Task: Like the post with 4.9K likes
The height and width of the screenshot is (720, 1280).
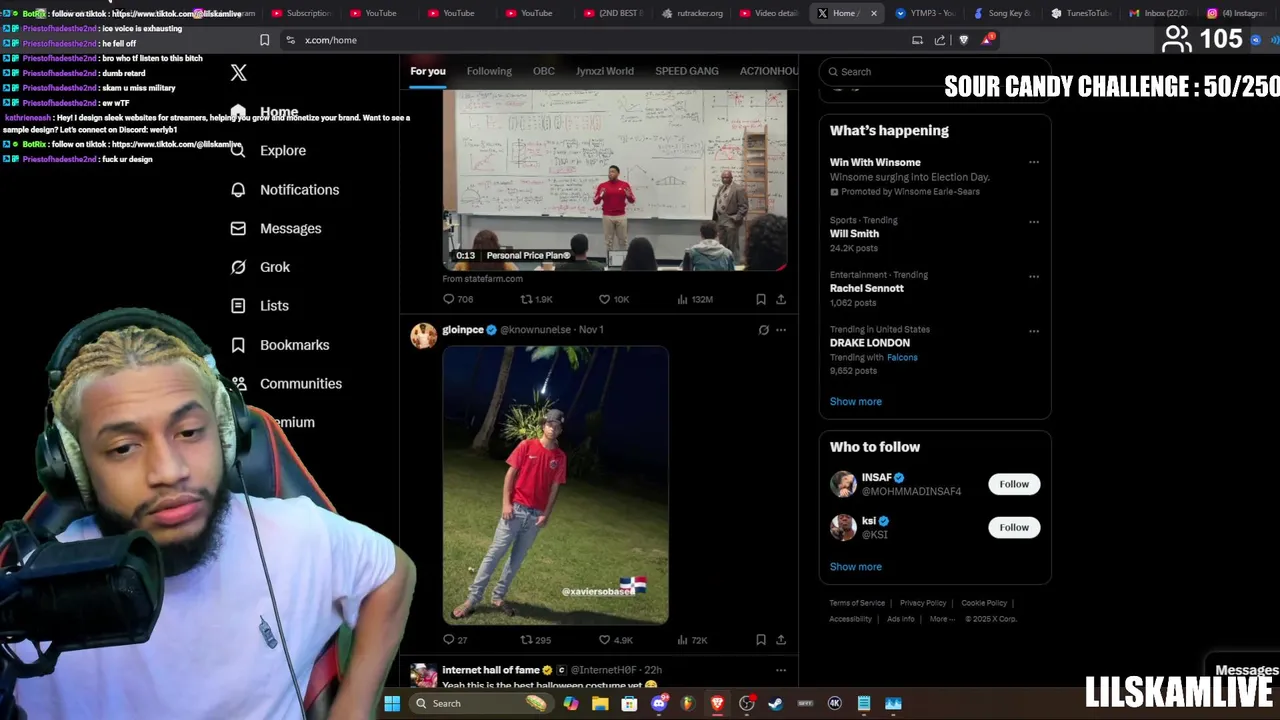Action: pos(615,640)
